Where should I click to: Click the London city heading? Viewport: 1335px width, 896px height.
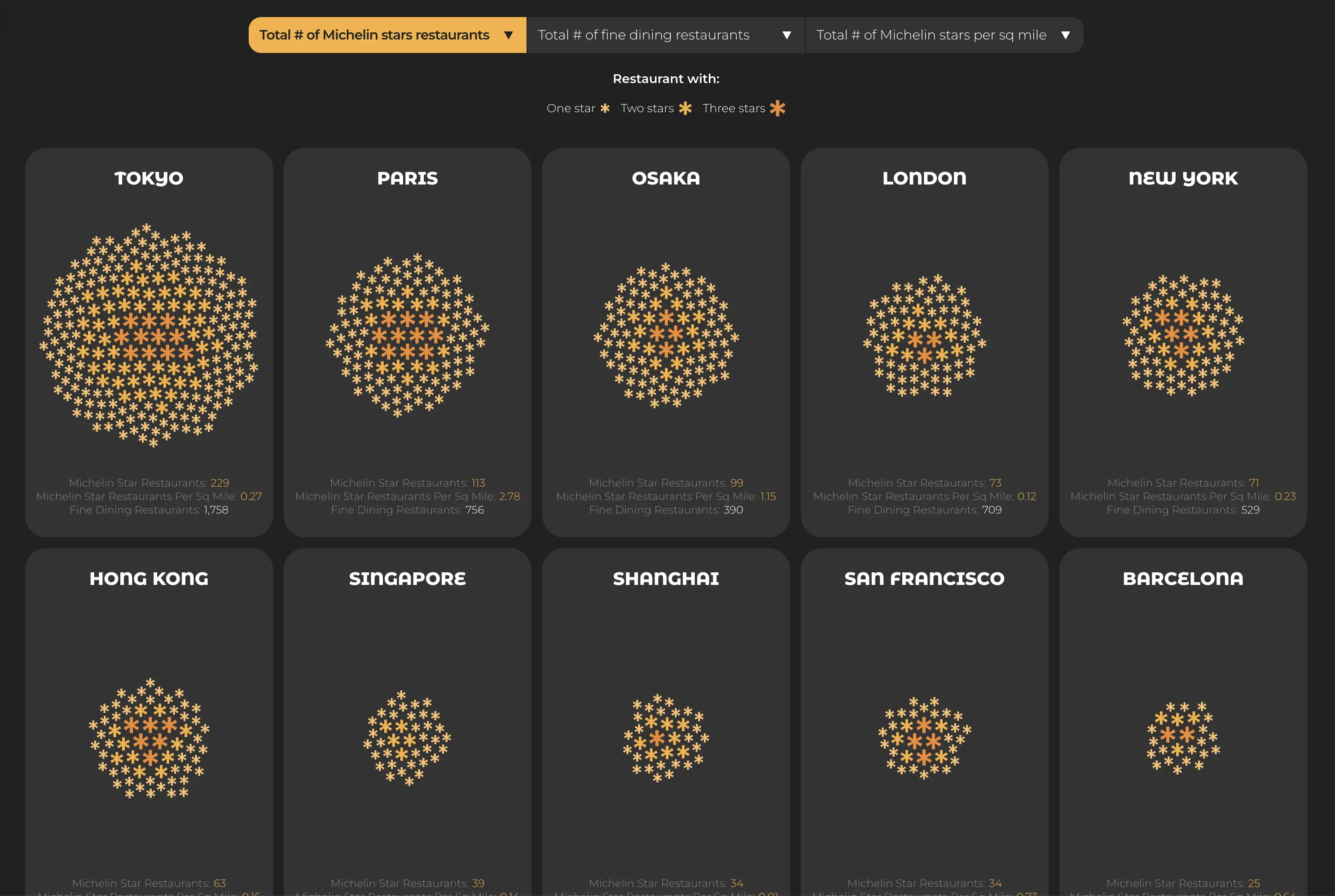[x=924, y=178]
